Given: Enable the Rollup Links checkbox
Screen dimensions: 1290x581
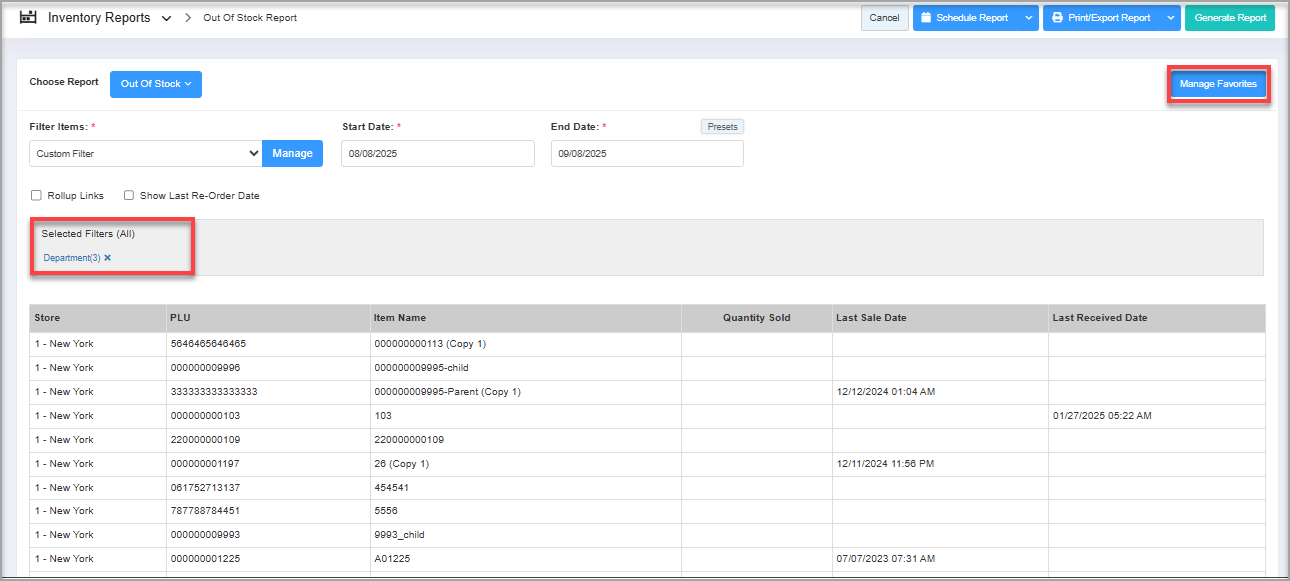Looking at the screenshot, I should point(36,196).
